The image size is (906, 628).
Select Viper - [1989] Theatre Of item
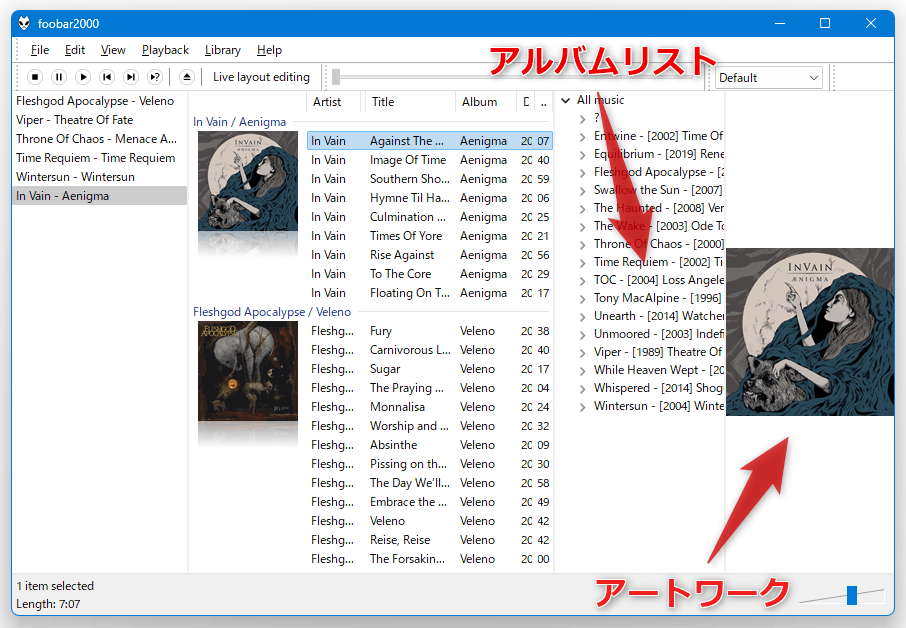pyautogui.click(x=658, y=352)
